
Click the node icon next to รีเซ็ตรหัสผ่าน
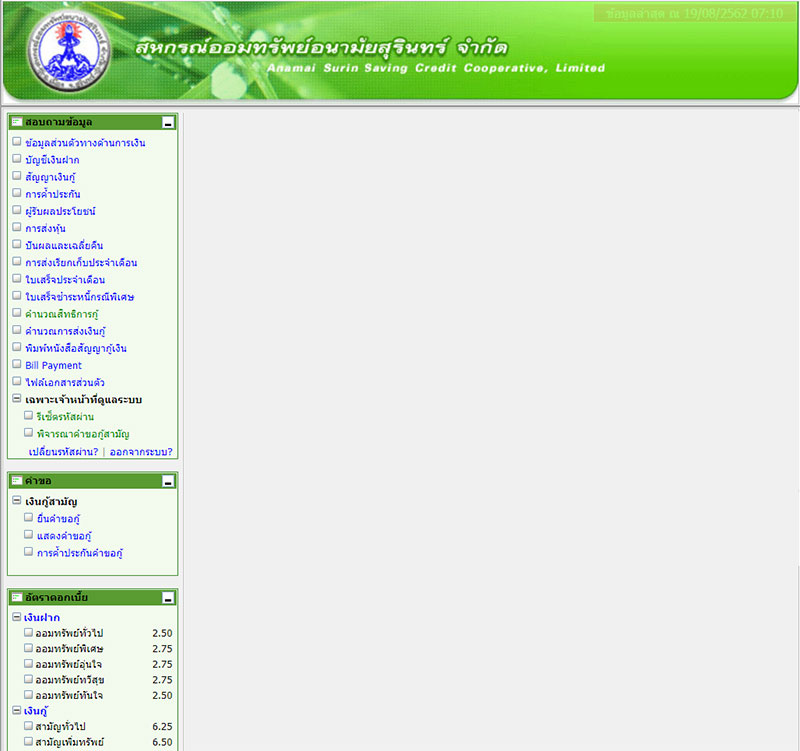(29, 416)
